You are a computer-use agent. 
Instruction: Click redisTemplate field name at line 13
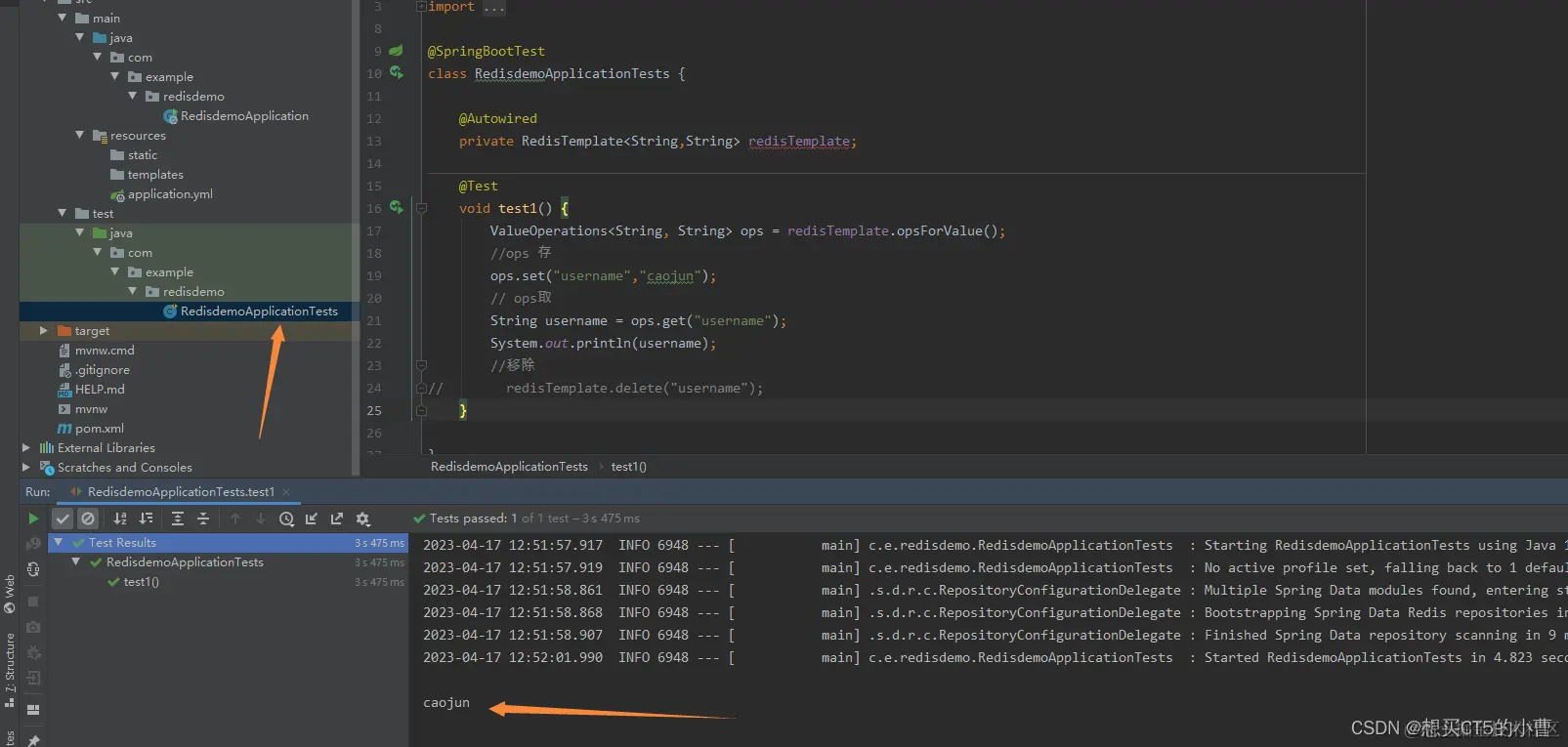point(799,142)
